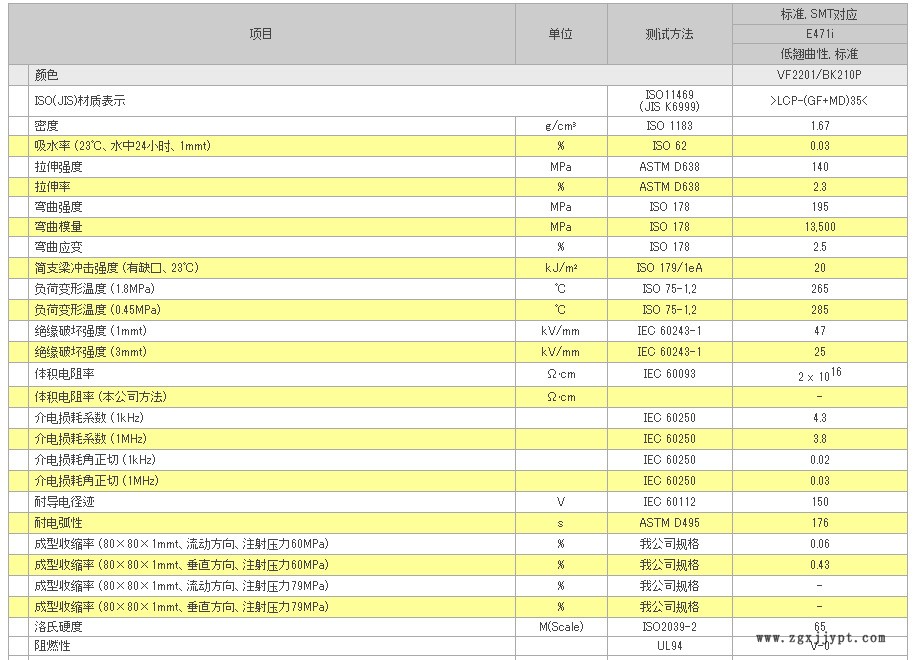This screenshot has height=660, width=913.
Task: Click the www.zgxjjypt.com watermark link
Action: pos(821,638)
